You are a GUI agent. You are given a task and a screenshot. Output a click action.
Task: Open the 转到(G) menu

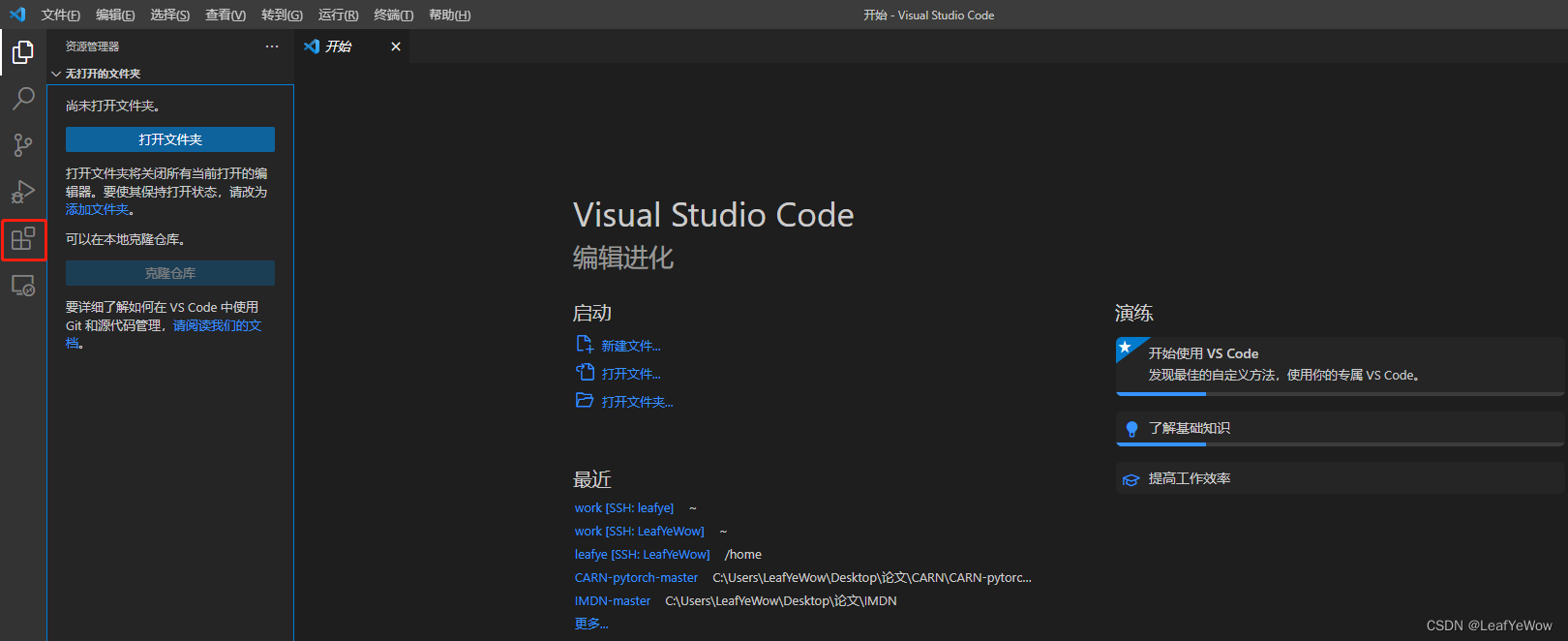[282, 15]
